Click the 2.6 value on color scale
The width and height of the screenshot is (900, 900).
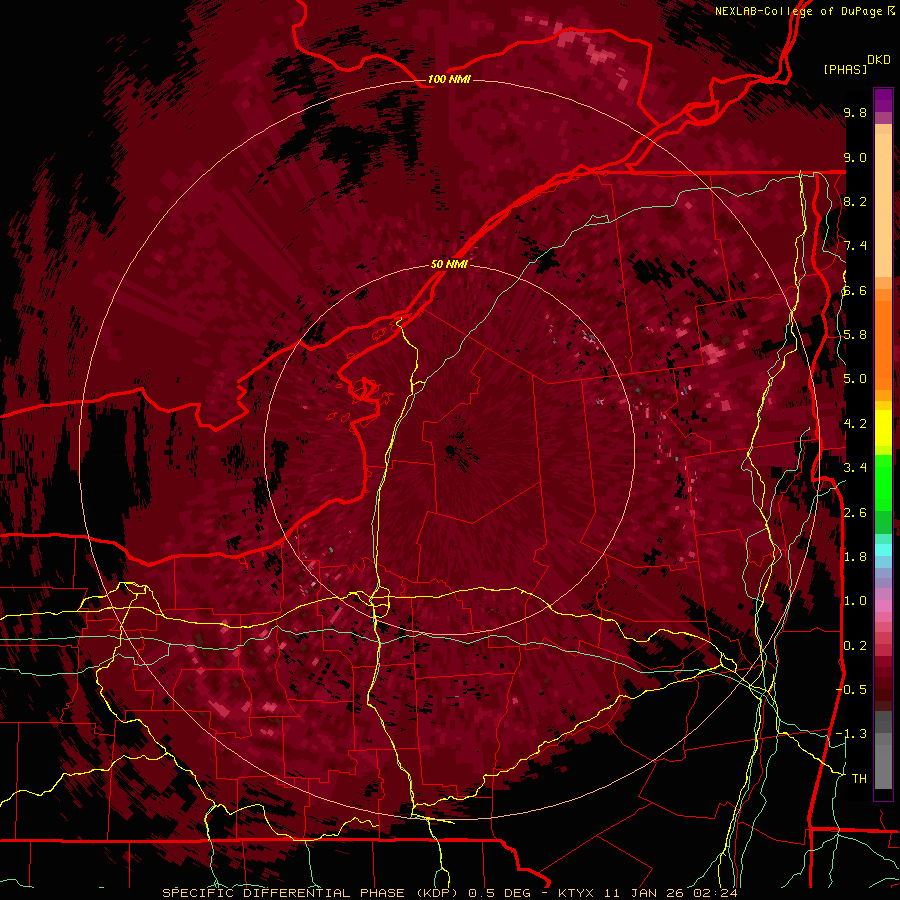click(855, 513)
